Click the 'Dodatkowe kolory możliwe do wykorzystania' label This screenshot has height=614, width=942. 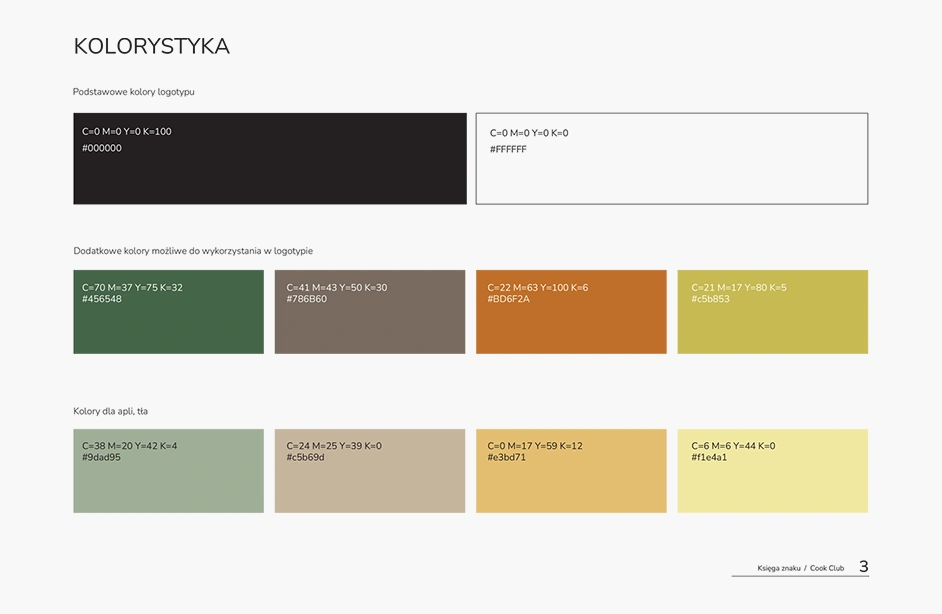click(x=193, y=251)
